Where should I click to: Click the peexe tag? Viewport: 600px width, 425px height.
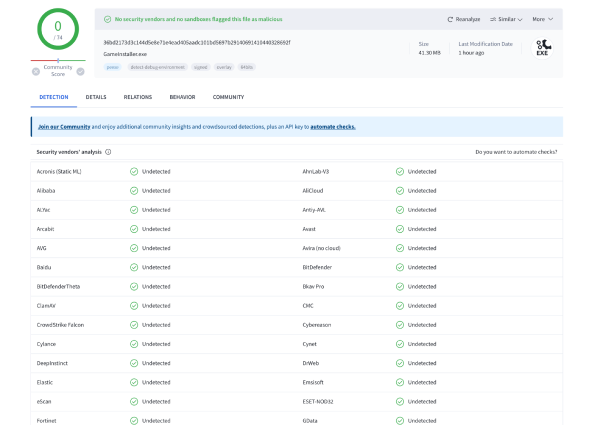(112, 67)
